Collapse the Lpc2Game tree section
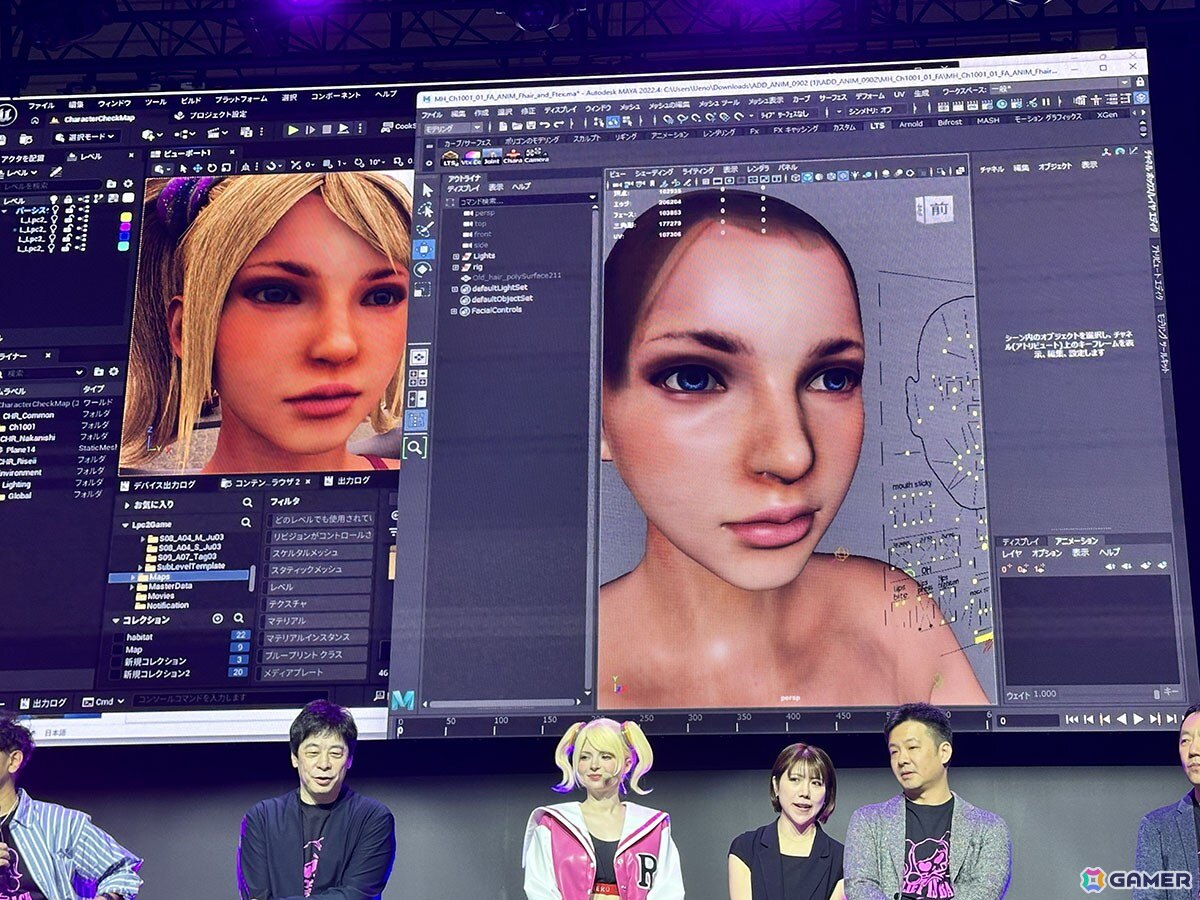The image size is (1200, 900). tap(125, 525)
